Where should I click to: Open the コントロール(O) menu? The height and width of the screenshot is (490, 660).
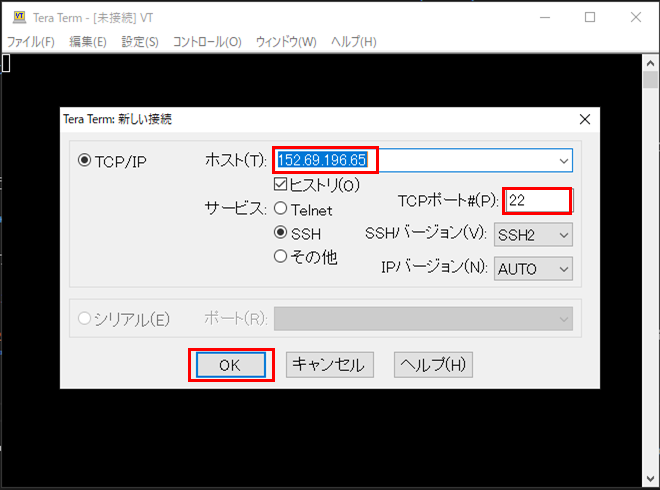pos(207,42)
